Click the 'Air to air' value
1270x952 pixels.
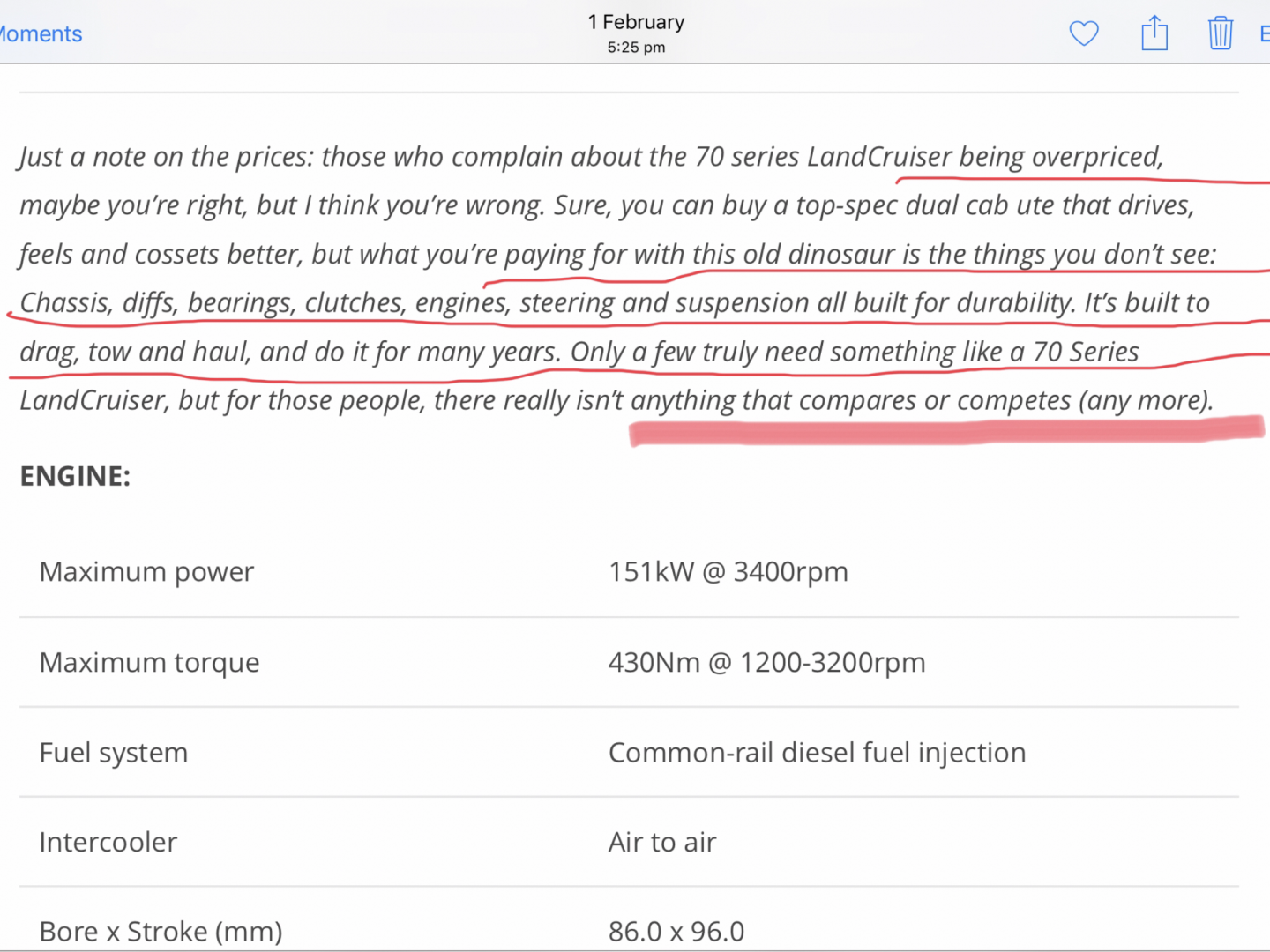tap(661, 842)
